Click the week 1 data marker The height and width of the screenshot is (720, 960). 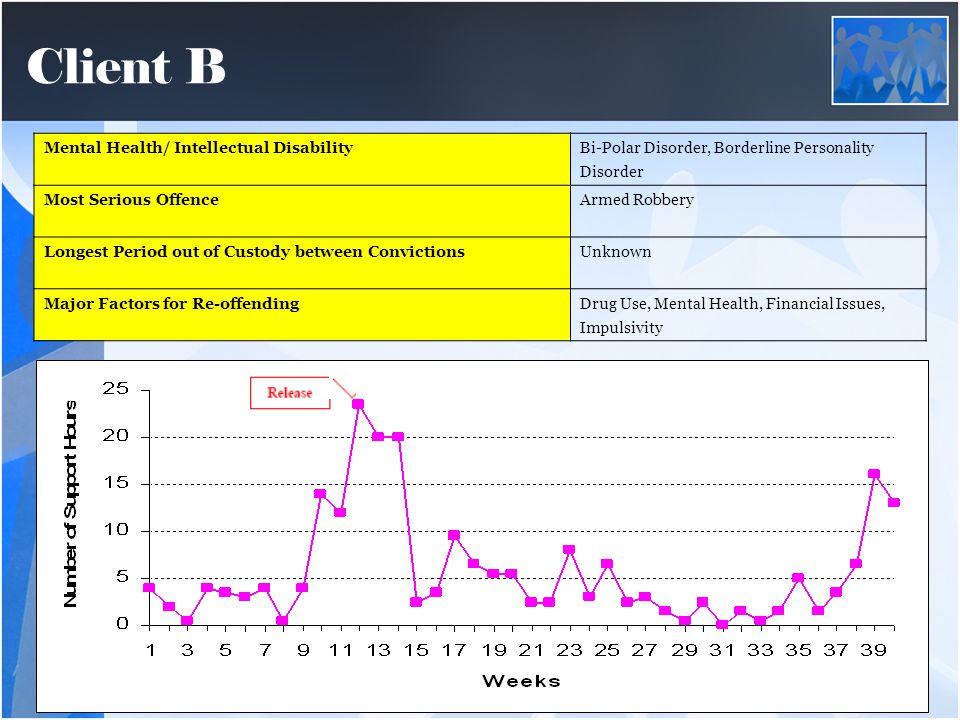point(149,588)
